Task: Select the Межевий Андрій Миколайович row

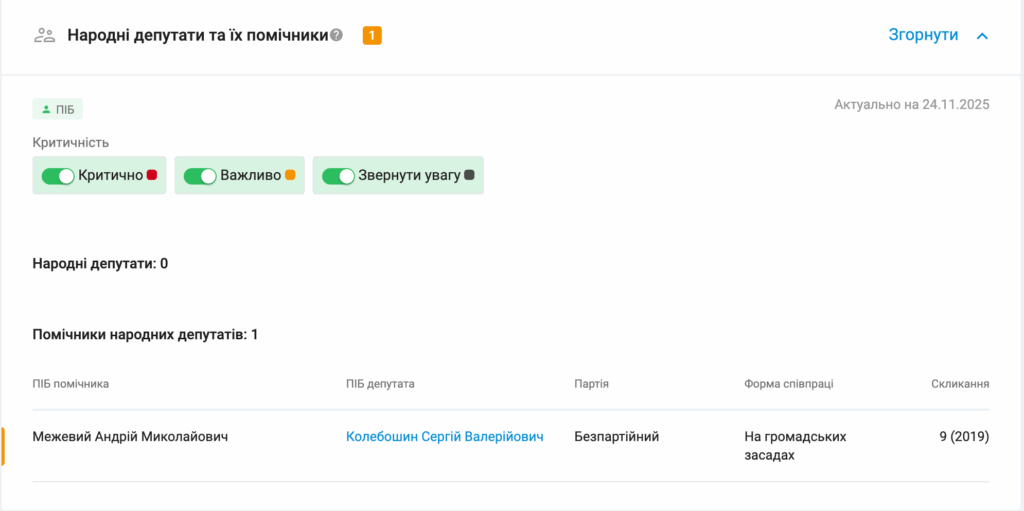Action: click(130, 437)
